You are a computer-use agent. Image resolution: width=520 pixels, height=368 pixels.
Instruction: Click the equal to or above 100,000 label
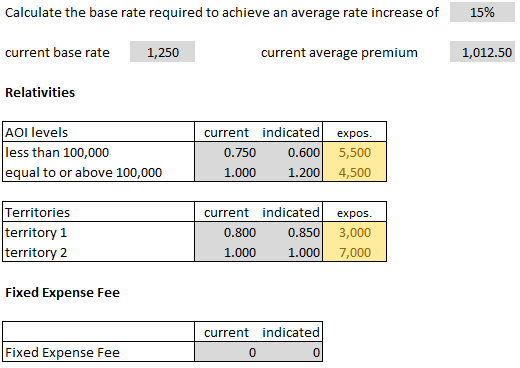tap(83, 172)
